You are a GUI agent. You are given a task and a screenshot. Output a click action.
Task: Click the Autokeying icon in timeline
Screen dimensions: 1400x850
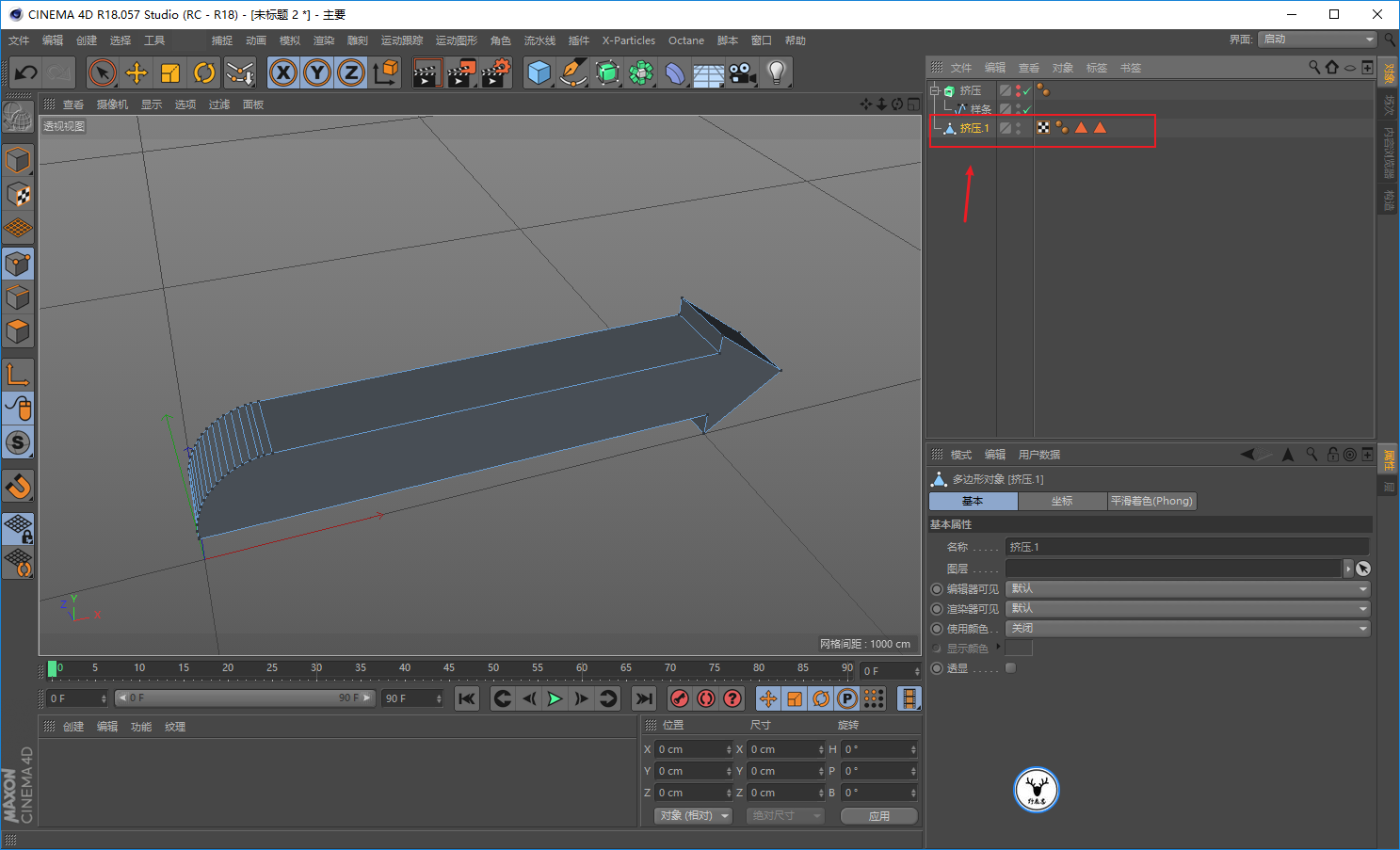pos(706,698)
